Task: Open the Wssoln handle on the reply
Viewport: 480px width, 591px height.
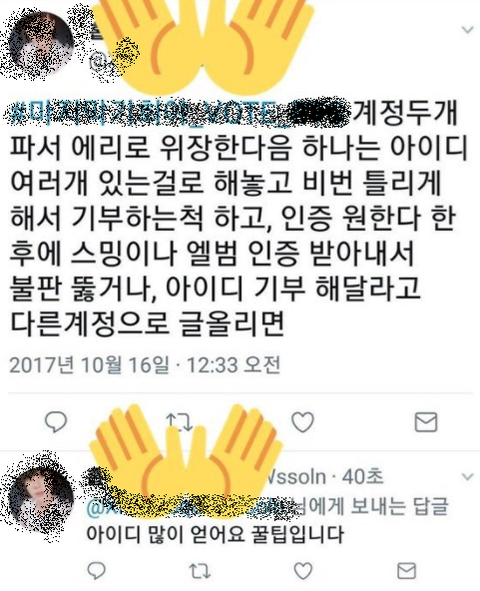Action: 296,477
